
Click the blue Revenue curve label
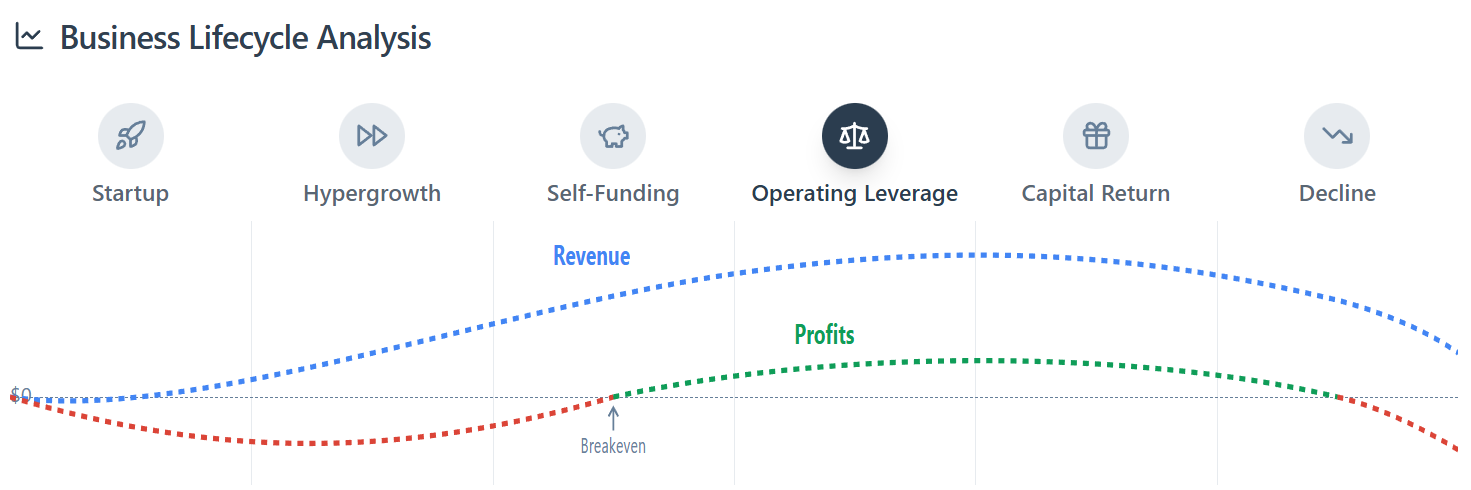[x=592, y=256]
